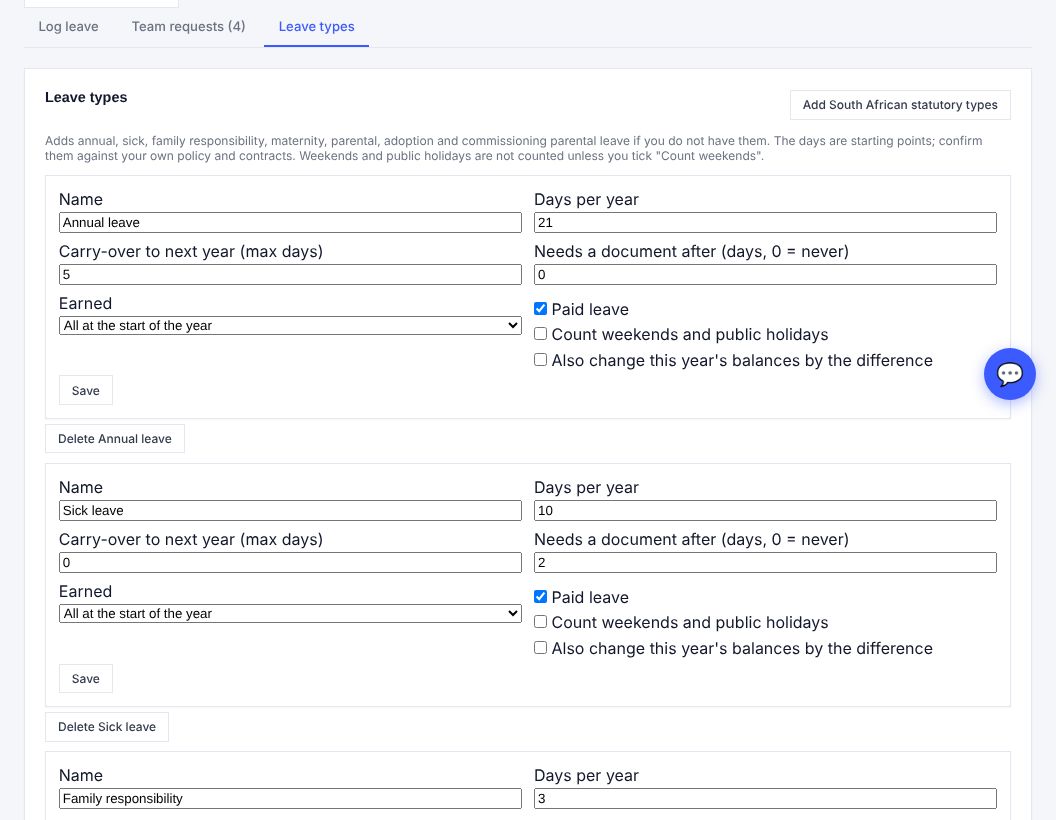Toggle Paid leave for Sick leave
1056x820 pixels.
540,596
